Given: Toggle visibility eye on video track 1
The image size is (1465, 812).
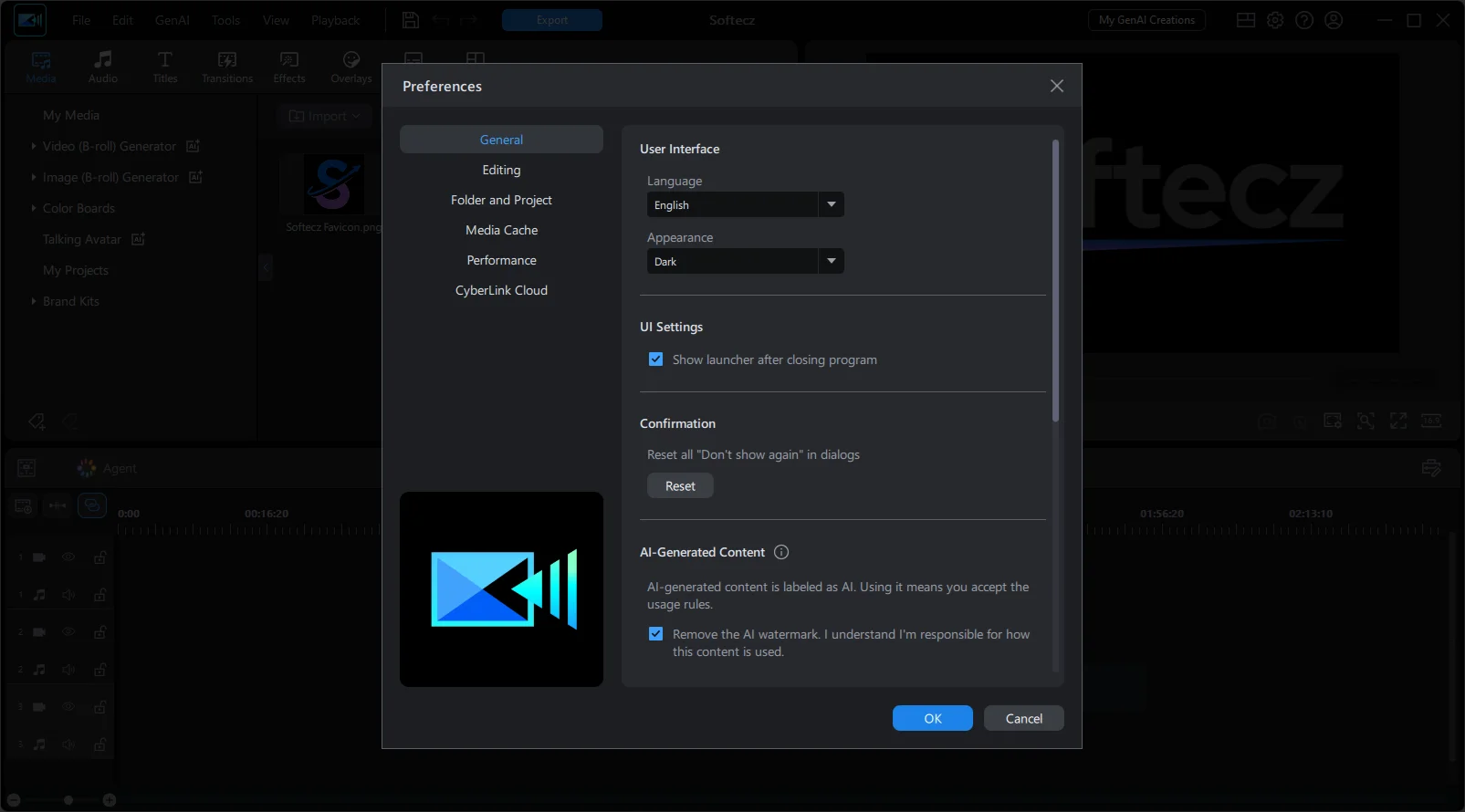Looking at the screenshot, I should point(68,557).
